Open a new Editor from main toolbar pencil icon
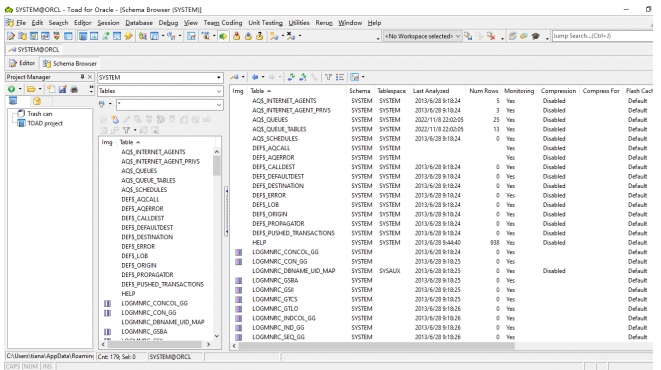This screenshot has width=661, height=370. tap(11, 36)
